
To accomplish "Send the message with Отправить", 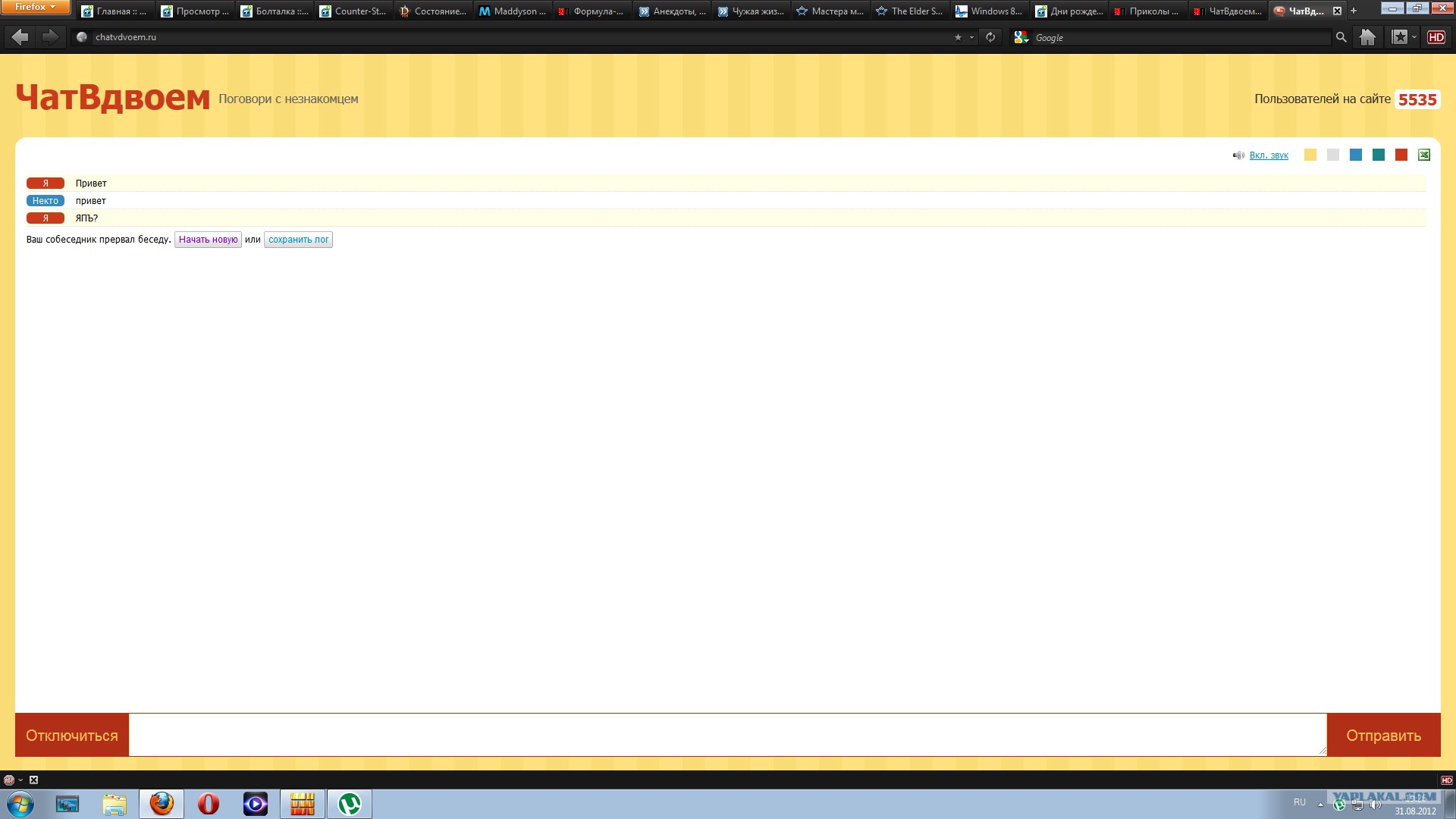I will pyautogui.click(x=1383, y=735).
